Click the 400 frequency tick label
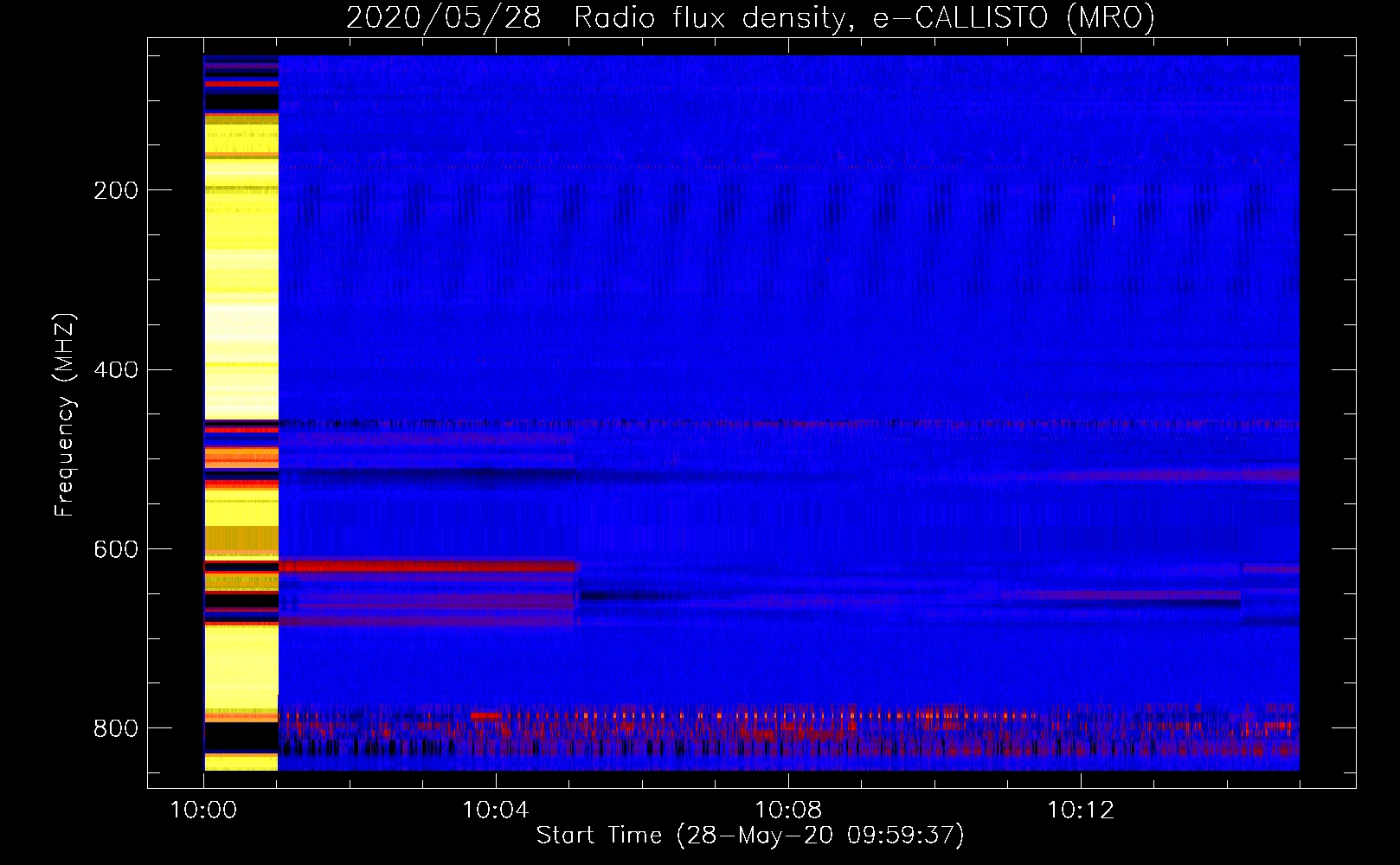 click(116, 370)
